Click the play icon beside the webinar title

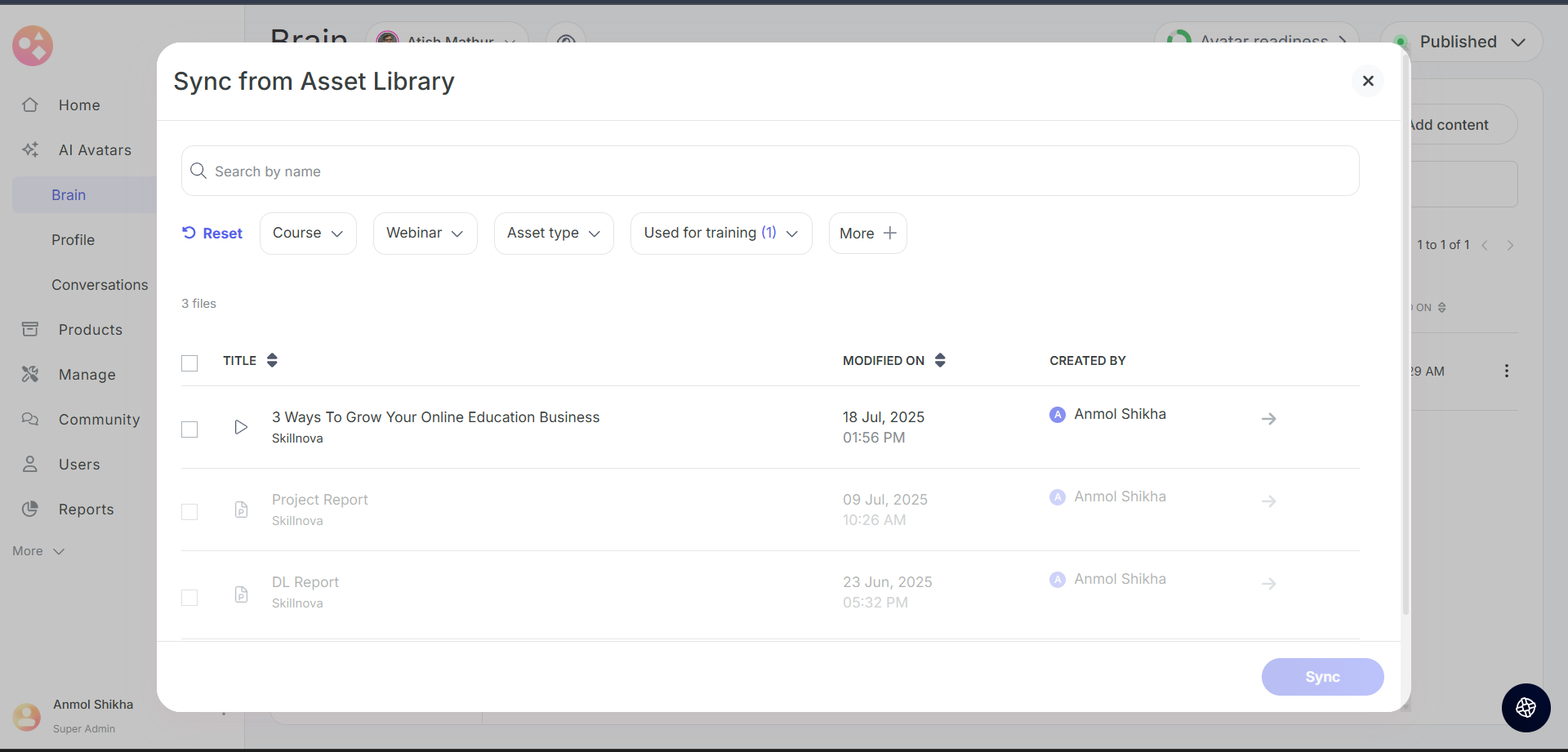coord(241,427)
